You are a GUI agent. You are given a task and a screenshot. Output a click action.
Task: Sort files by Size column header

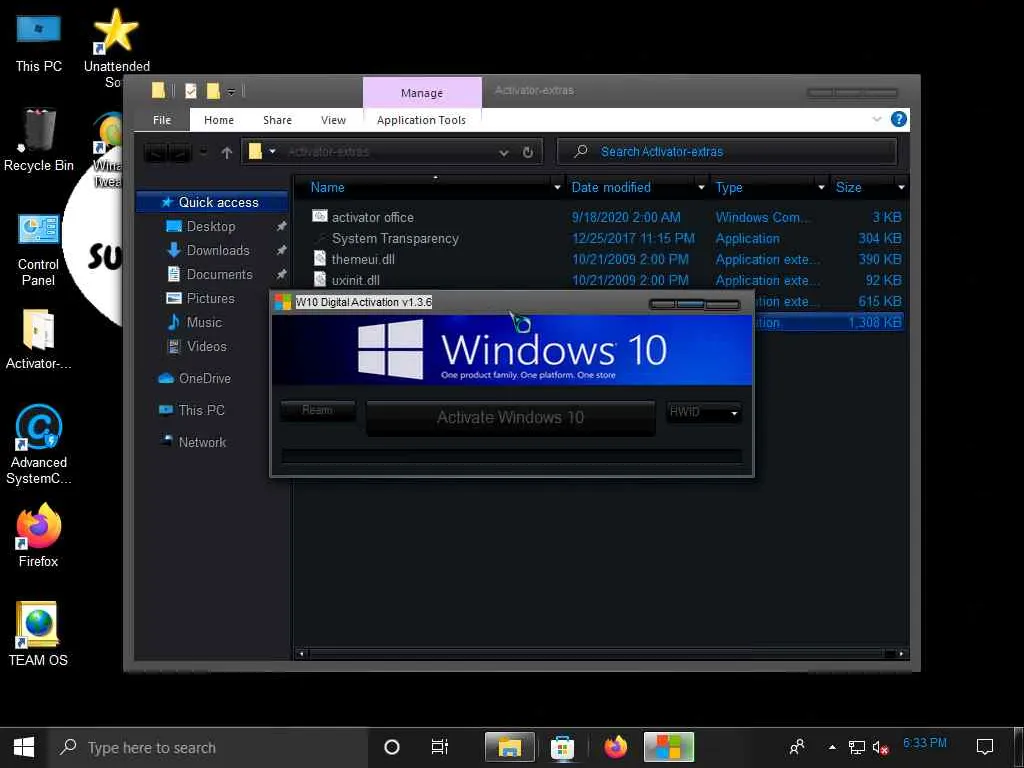[x=848, y=187]
